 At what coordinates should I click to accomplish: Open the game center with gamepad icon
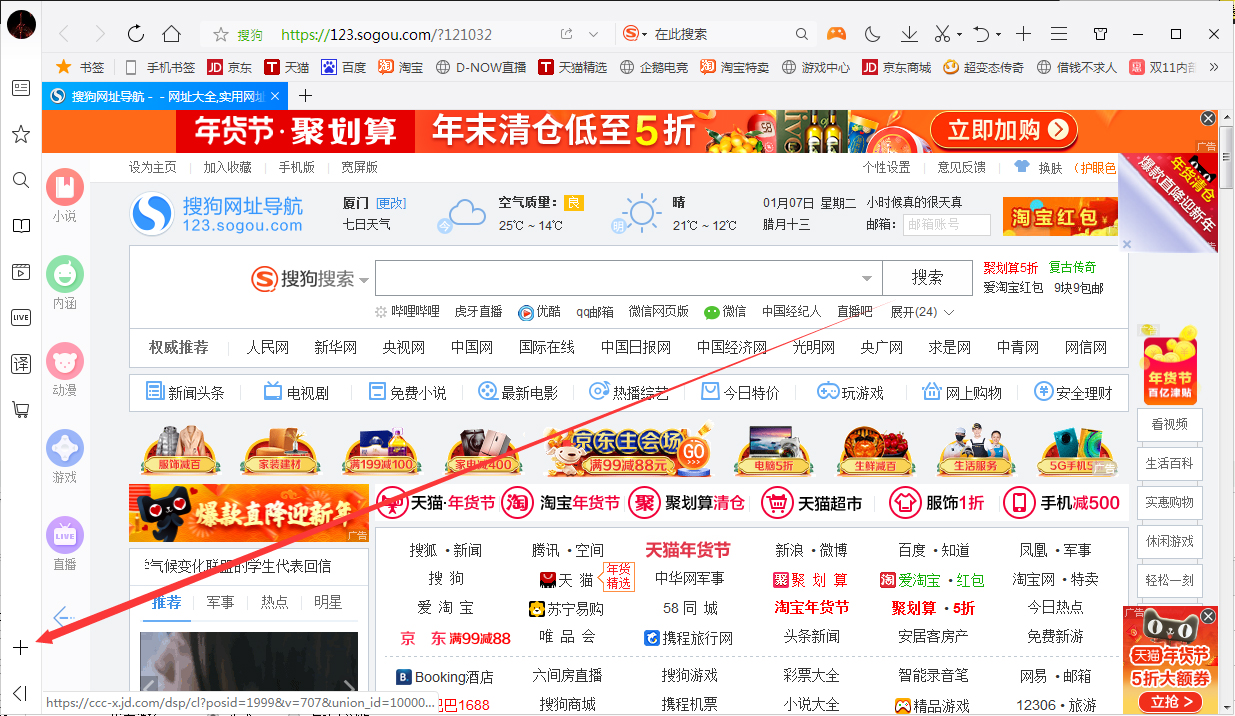(x=835, y=33)
